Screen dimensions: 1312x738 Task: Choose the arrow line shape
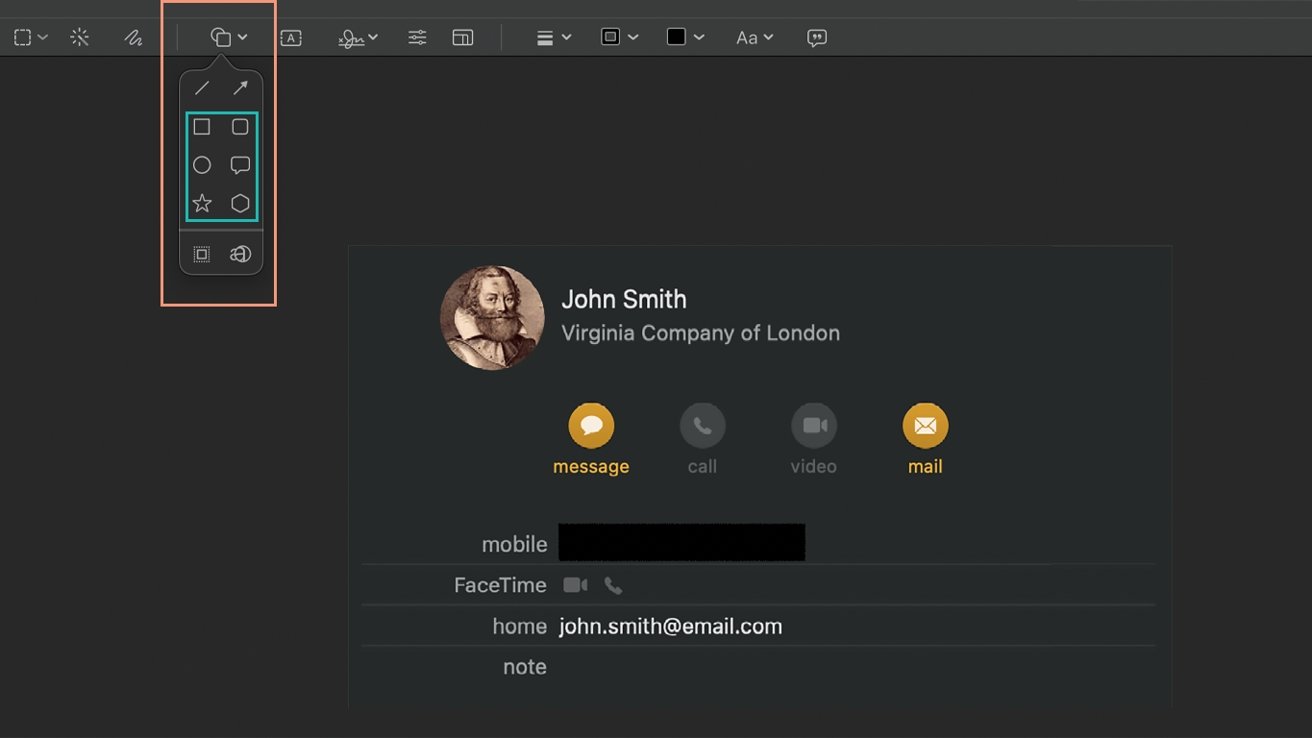tap(240, 88)
